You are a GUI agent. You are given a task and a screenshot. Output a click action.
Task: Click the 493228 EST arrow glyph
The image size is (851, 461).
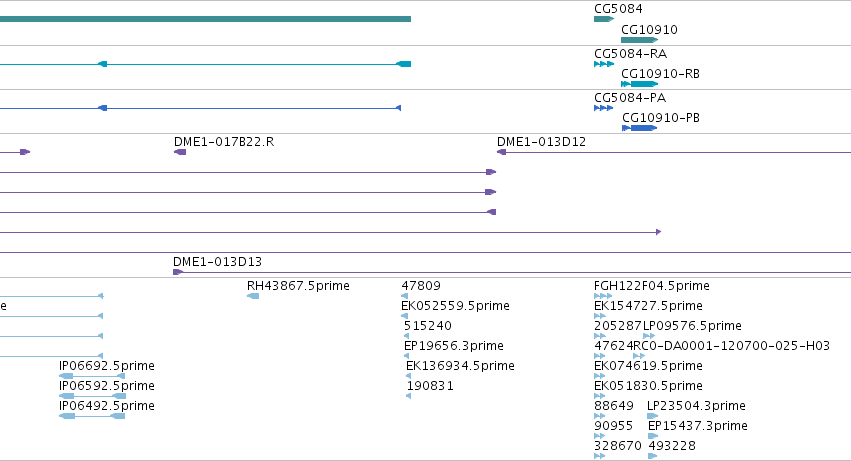[x=652, y=456]
